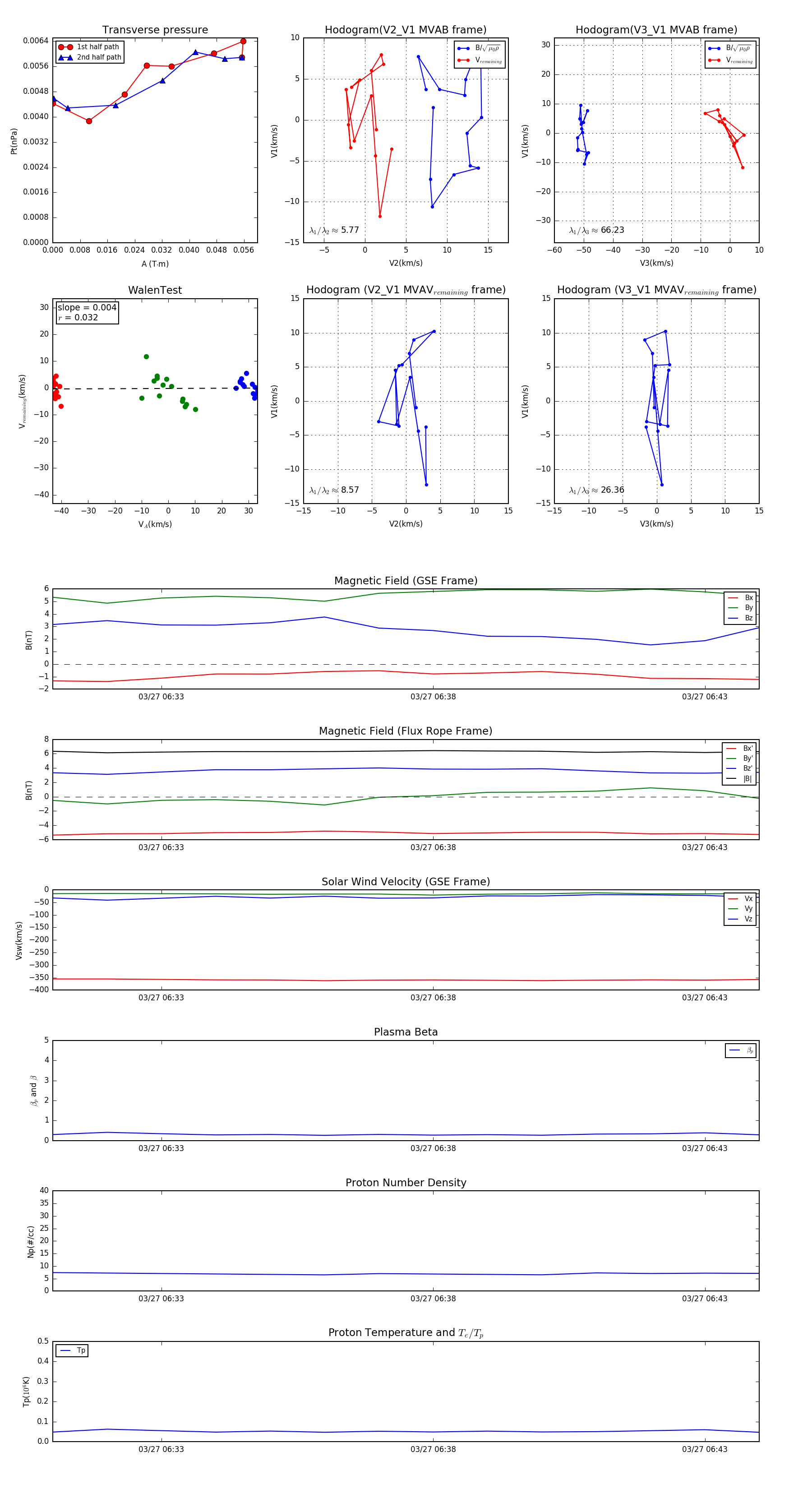
Task: Select the '2nd half path' legend entry
Action: (x=90, y=57)
